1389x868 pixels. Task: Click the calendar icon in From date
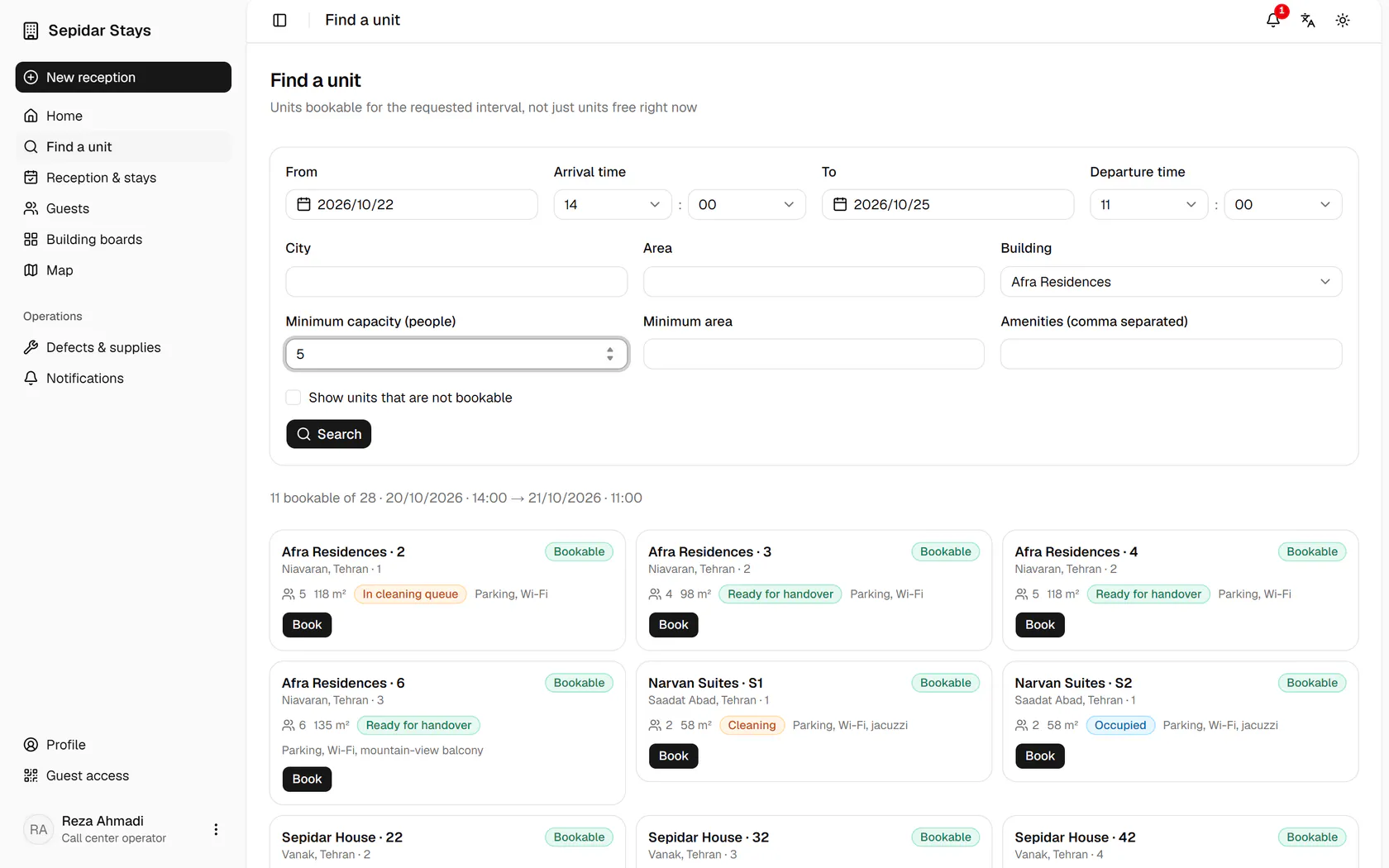[303, 204]
